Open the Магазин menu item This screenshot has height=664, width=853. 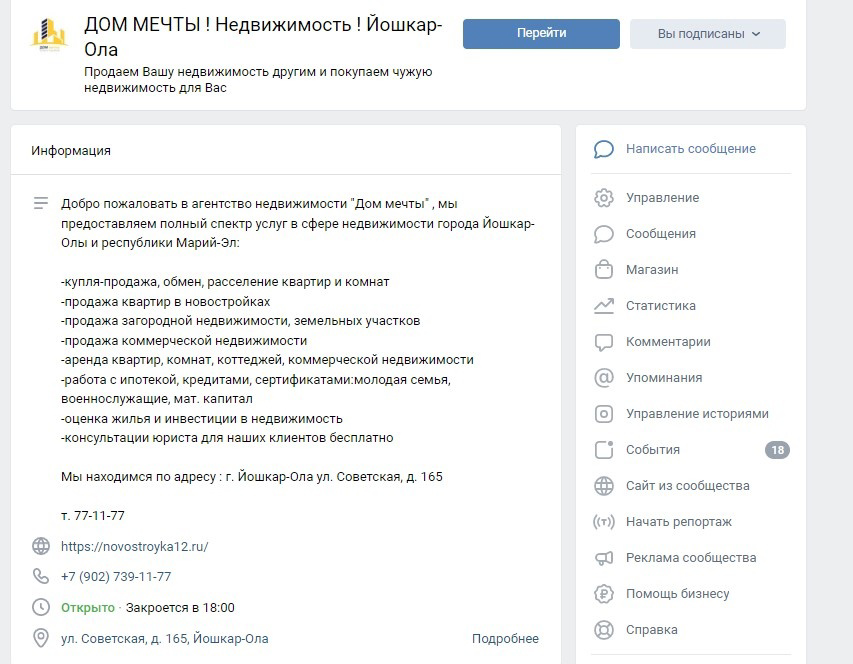tap(652, 270)
